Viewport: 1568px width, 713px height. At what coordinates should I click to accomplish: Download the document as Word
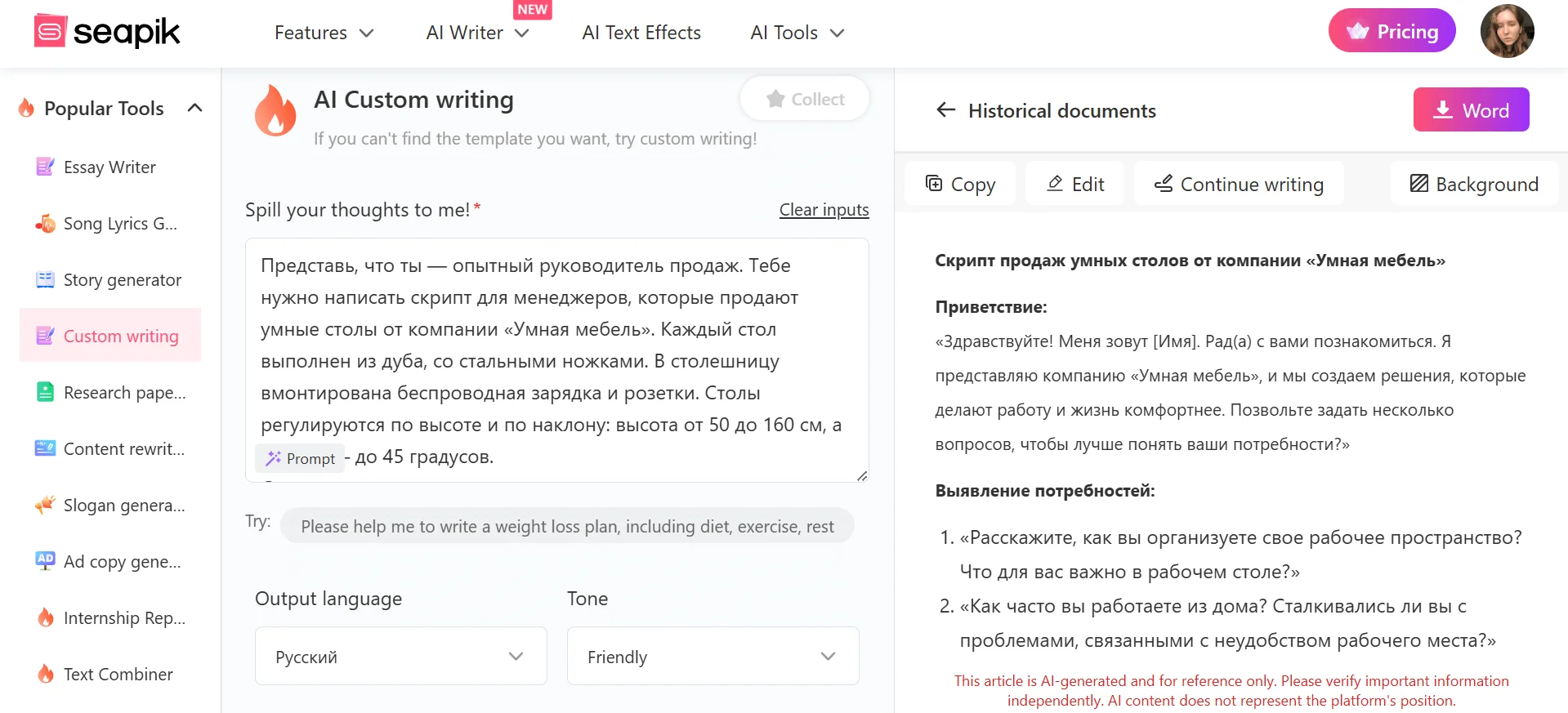click(1470, 109)
